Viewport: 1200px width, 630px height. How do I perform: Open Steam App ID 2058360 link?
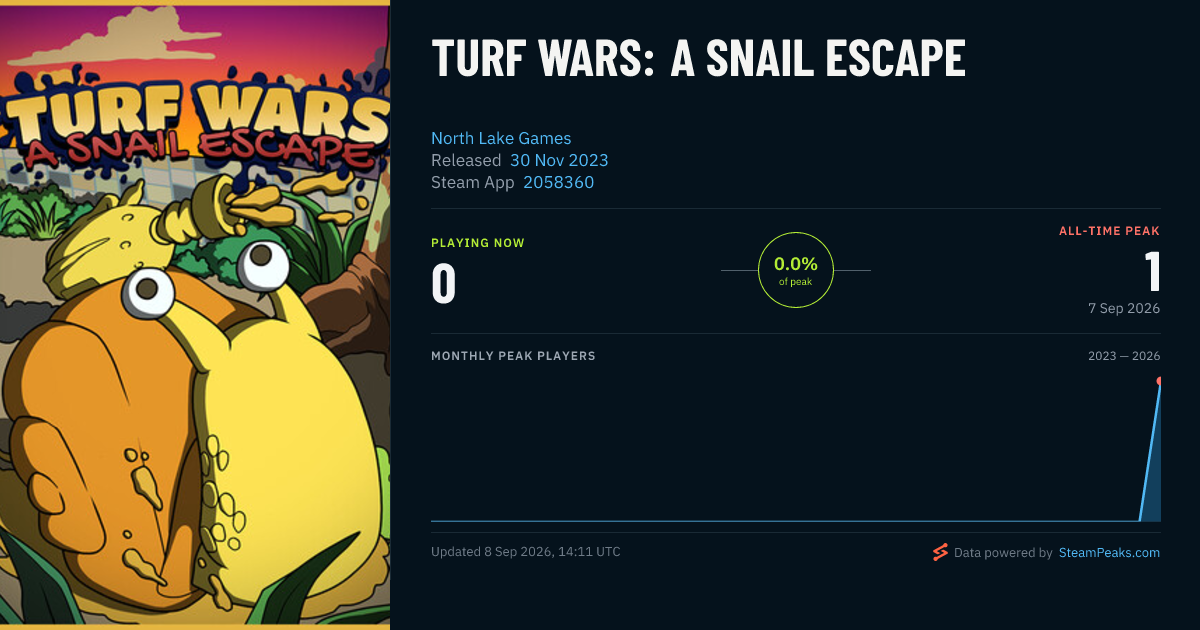[558, 182]
